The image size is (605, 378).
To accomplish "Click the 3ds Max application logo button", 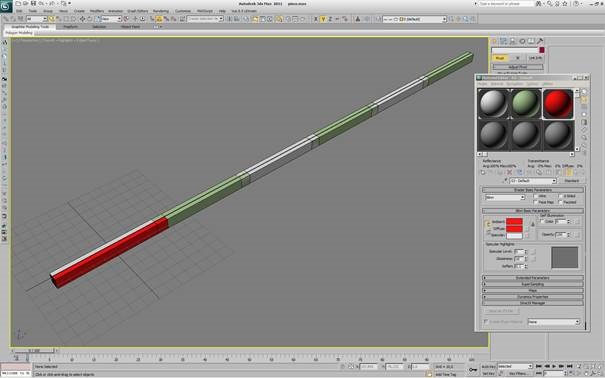I will pyautogui.click(x=7, y=7).
